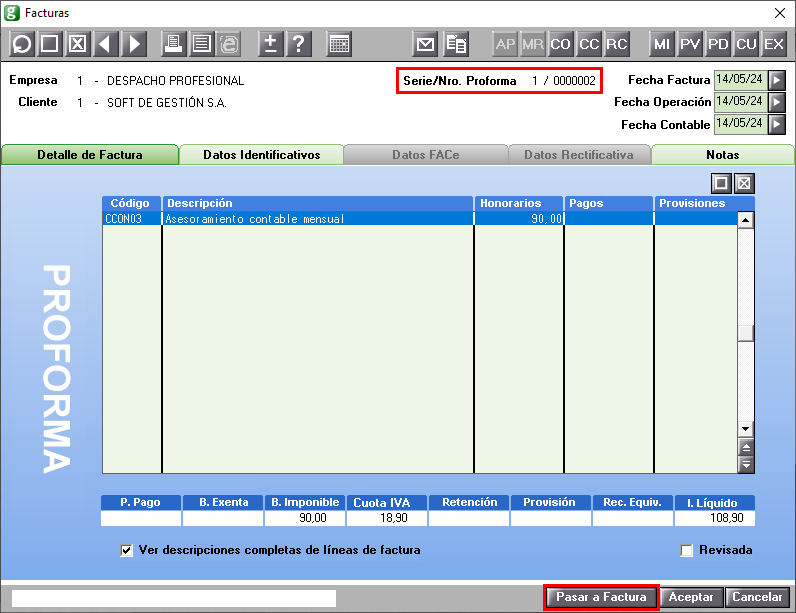
Task: Open the list preview document icon
Action: pyautogui.click(x=202, y=44)
